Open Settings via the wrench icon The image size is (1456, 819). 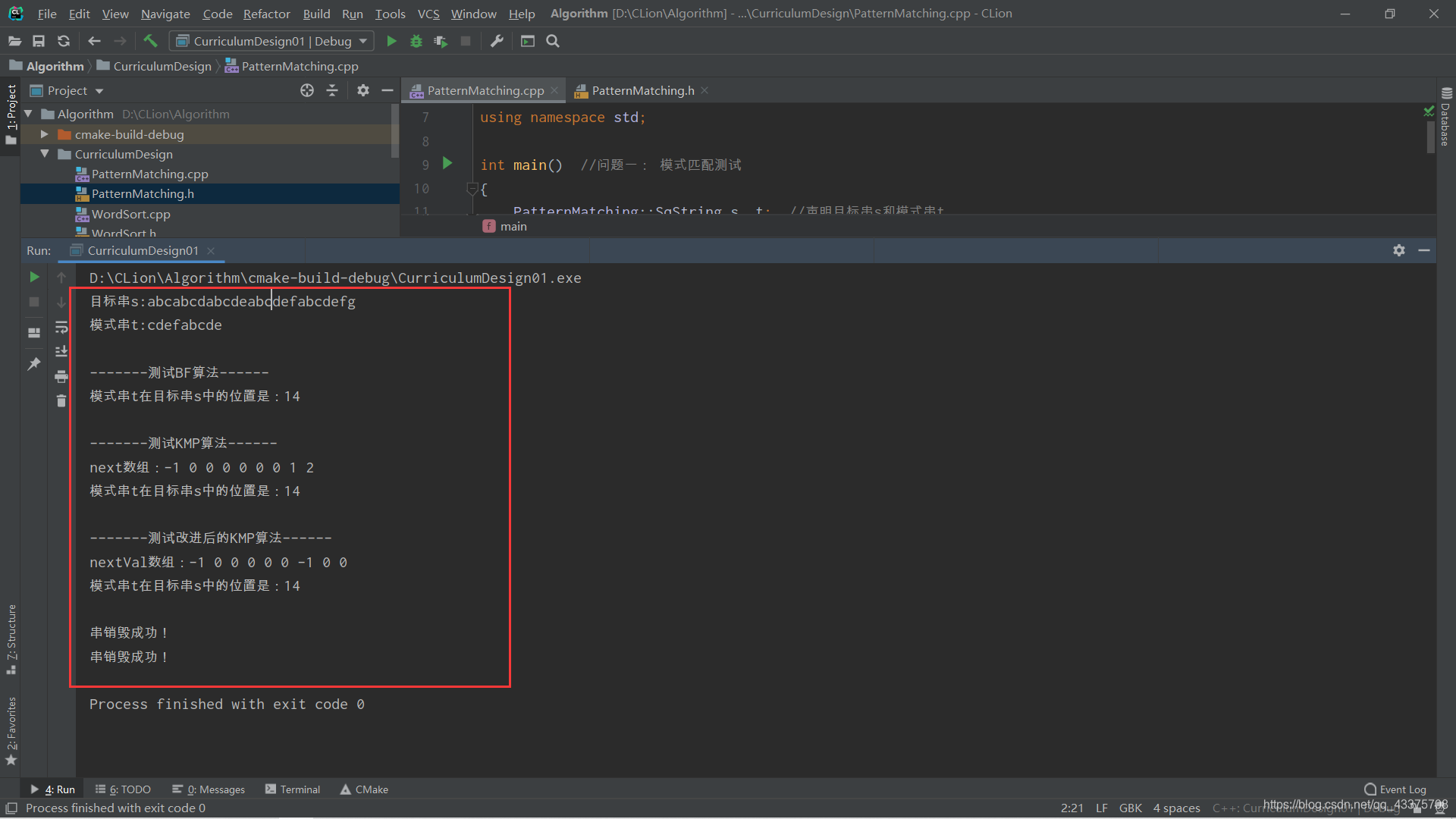pyautogui.click(x=497, y=41)
